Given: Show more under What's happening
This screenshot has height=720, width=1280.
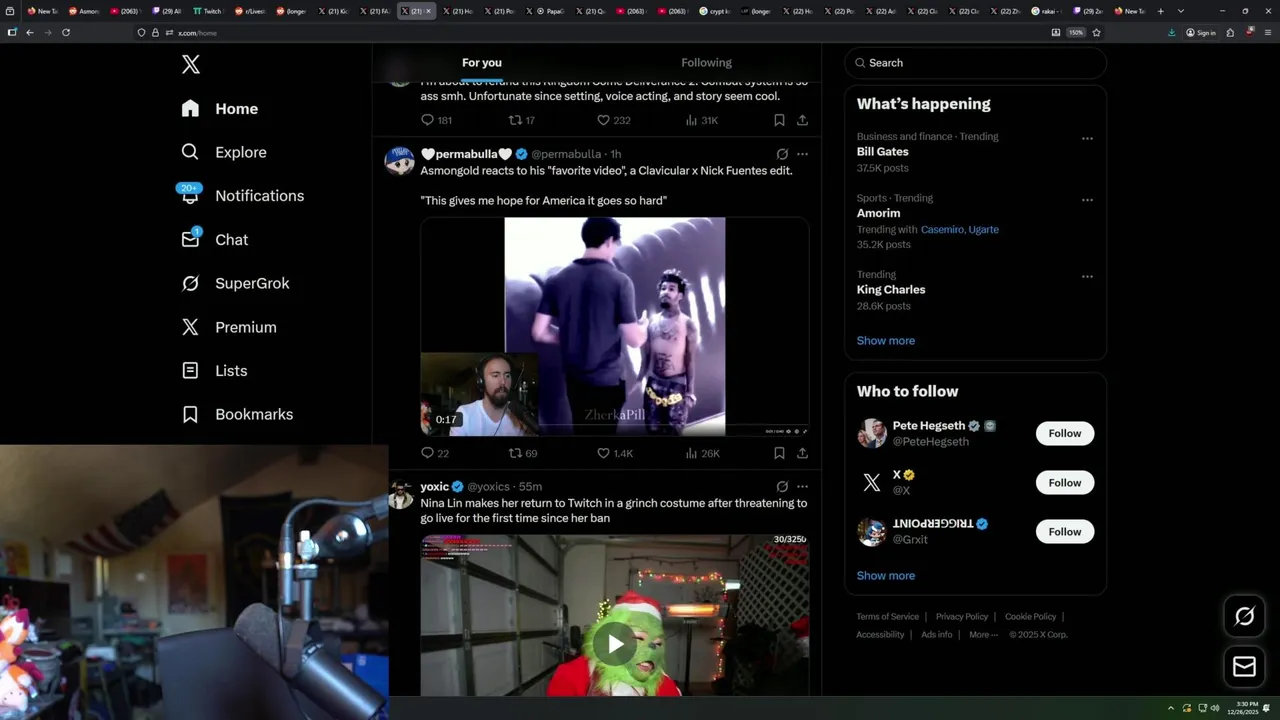Looking at the screenshot, I should 886,341.
